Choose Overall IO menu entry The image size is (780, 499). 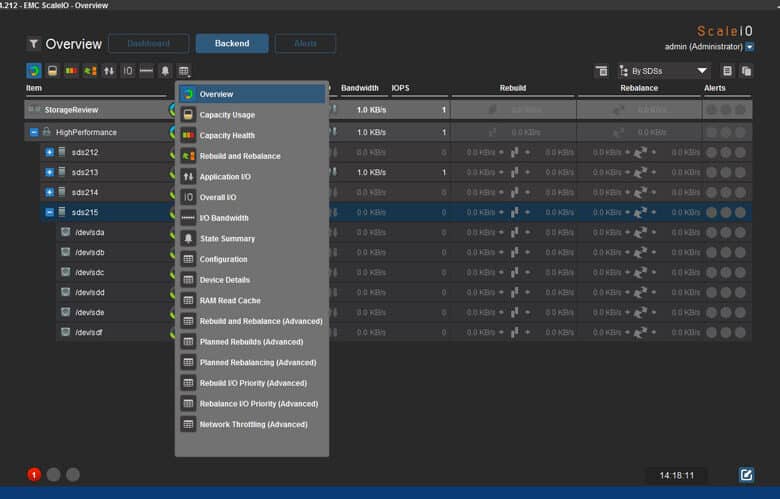(252, 197)
